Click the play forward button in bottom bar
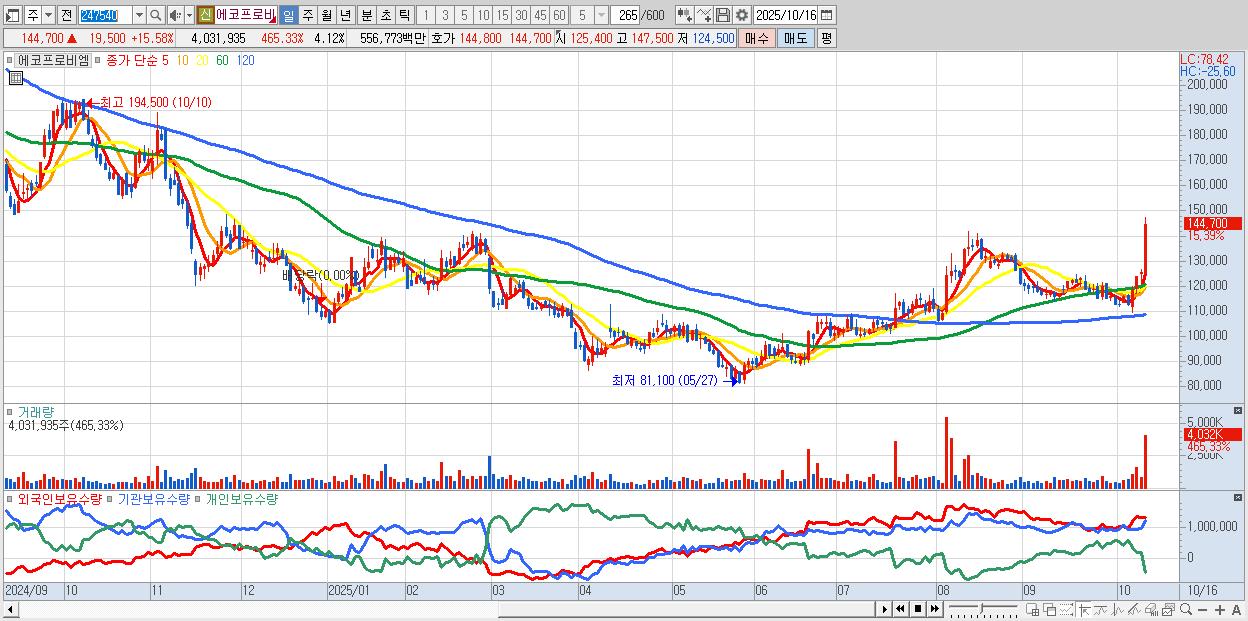 (885, 609)
